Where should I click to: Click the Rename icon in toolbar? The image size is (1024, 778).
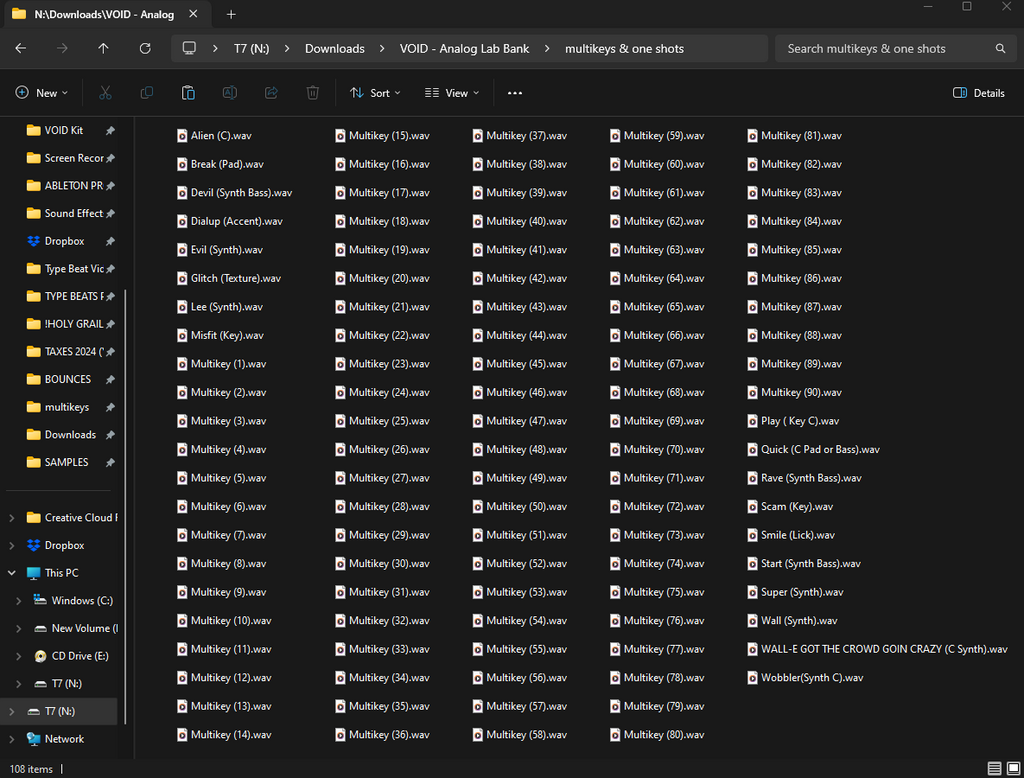point(229,93)
